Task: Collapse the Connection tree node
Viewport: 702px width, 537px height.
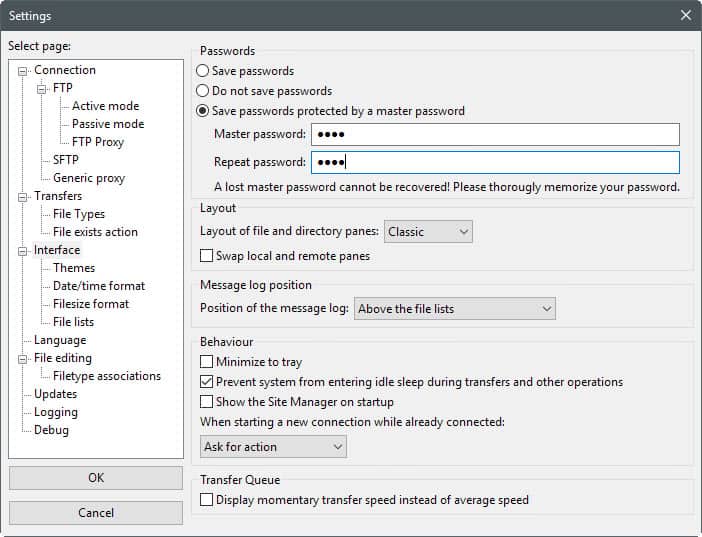Action: click(22, 71)
